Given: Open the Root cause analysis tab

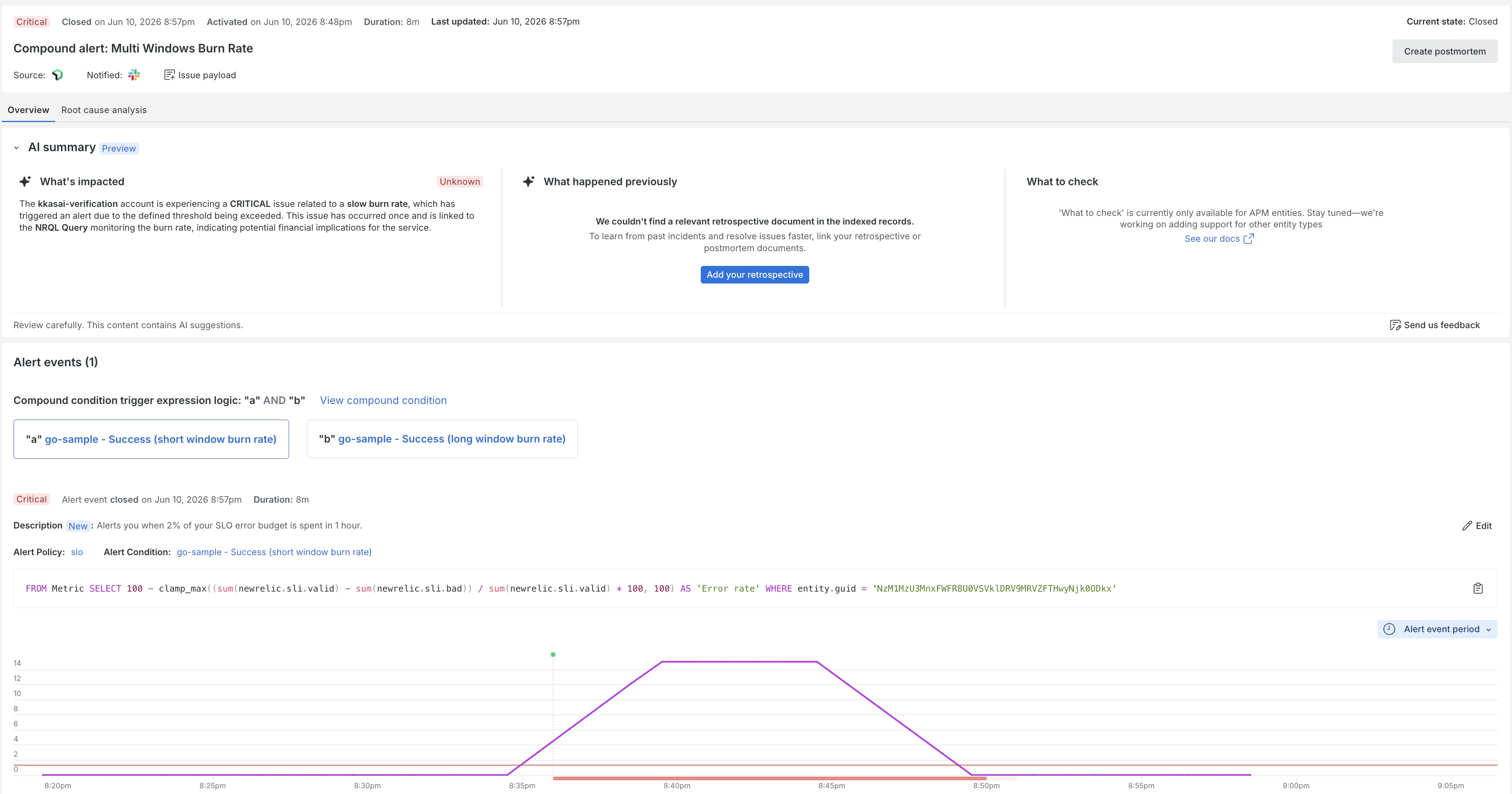Looking at the screenshot, I should tap(104, 110).
